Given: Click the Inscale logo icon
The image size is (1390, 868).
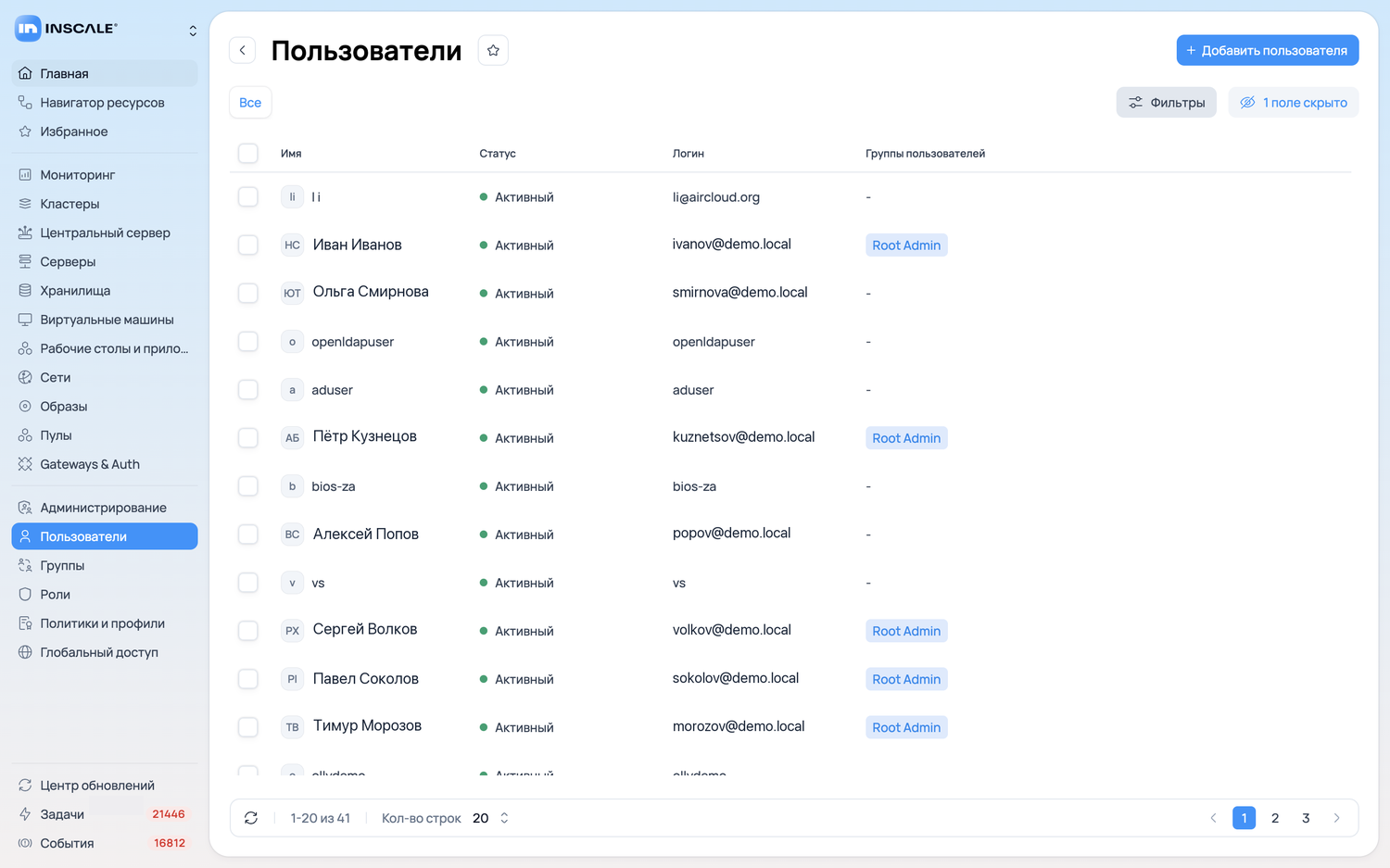Looking at the screenshot, I should point(28,29).
